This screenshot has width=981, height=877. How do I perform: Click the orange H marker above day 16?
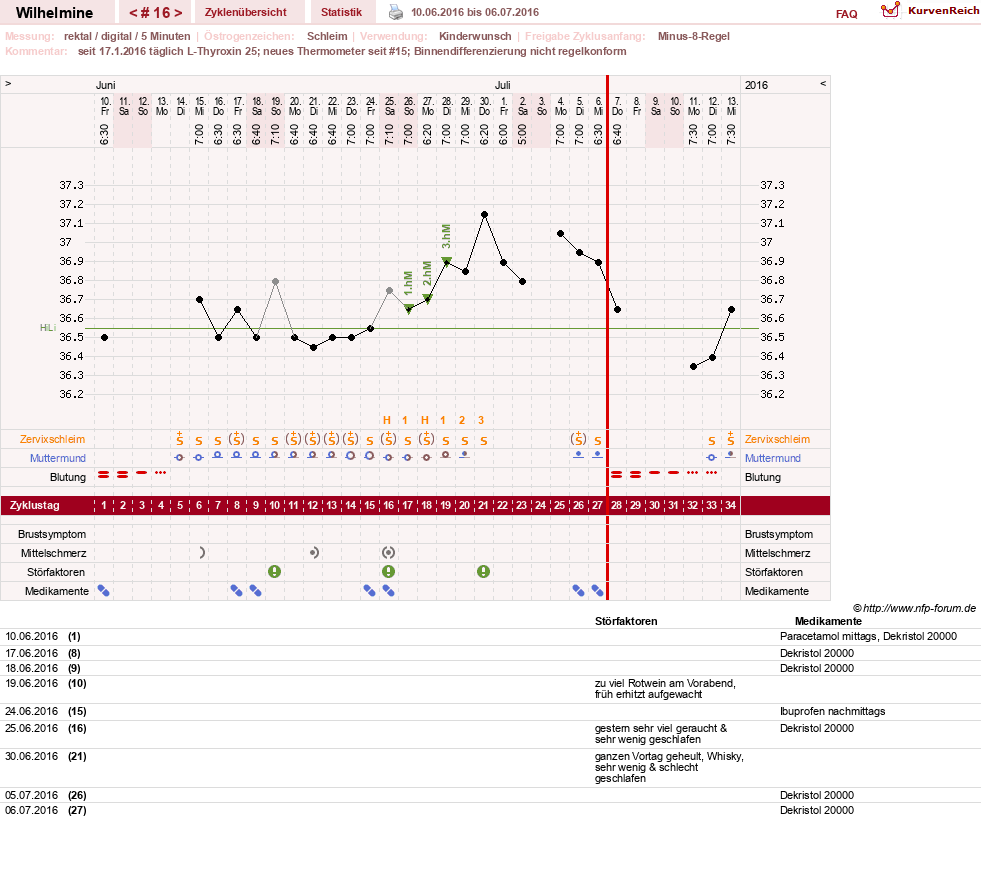387,420
